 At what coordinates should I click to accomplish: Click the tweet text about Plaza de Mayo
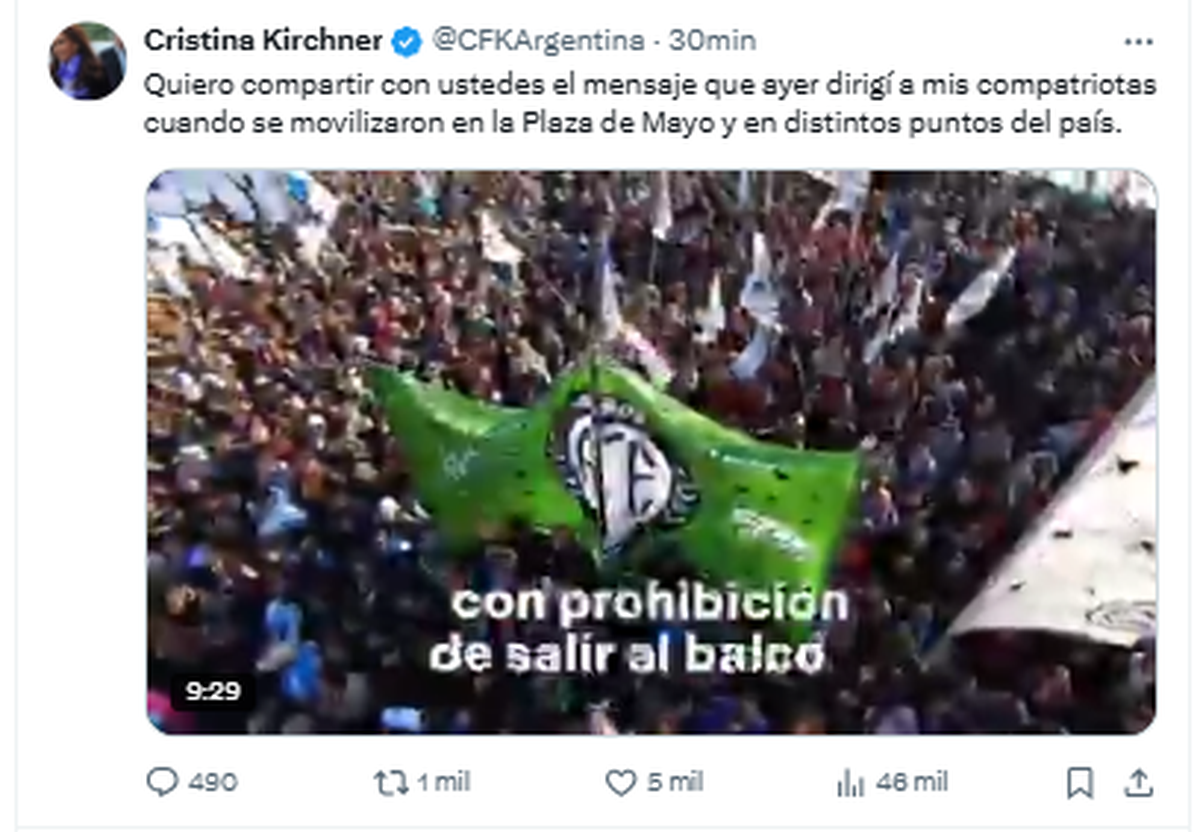click(650, 105)
